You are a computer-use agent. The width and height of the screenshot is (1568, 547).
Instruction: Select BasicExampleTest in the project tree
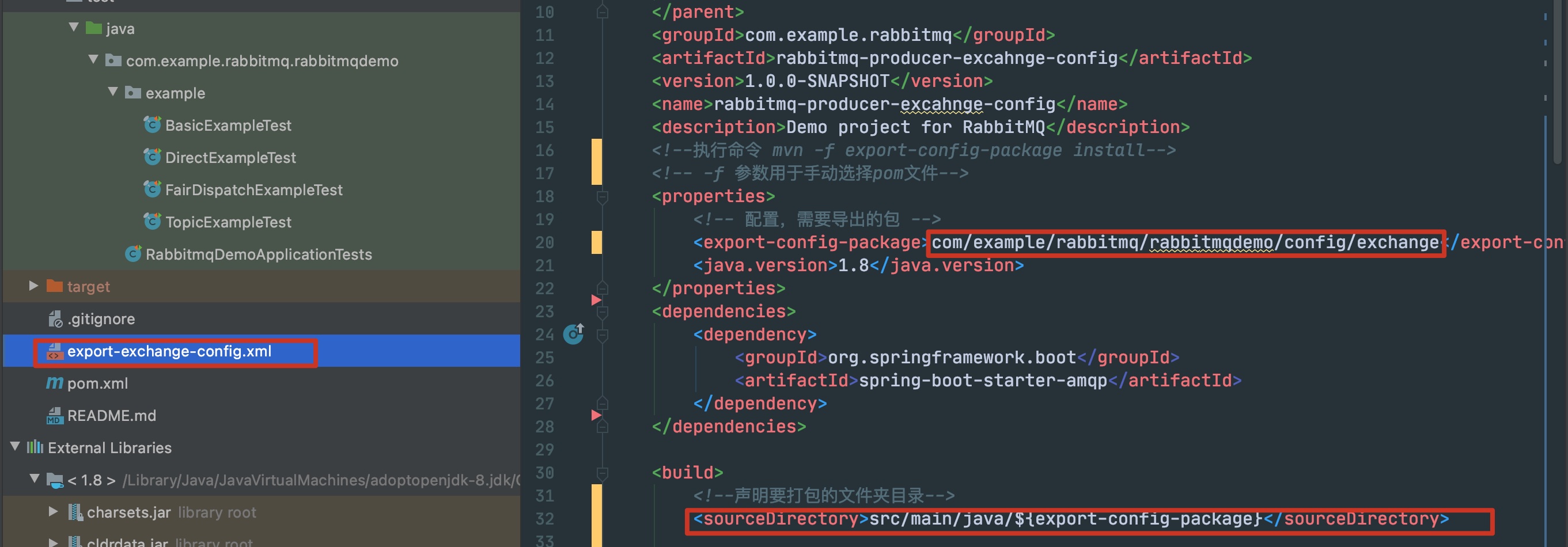click(x=228, y=126)
